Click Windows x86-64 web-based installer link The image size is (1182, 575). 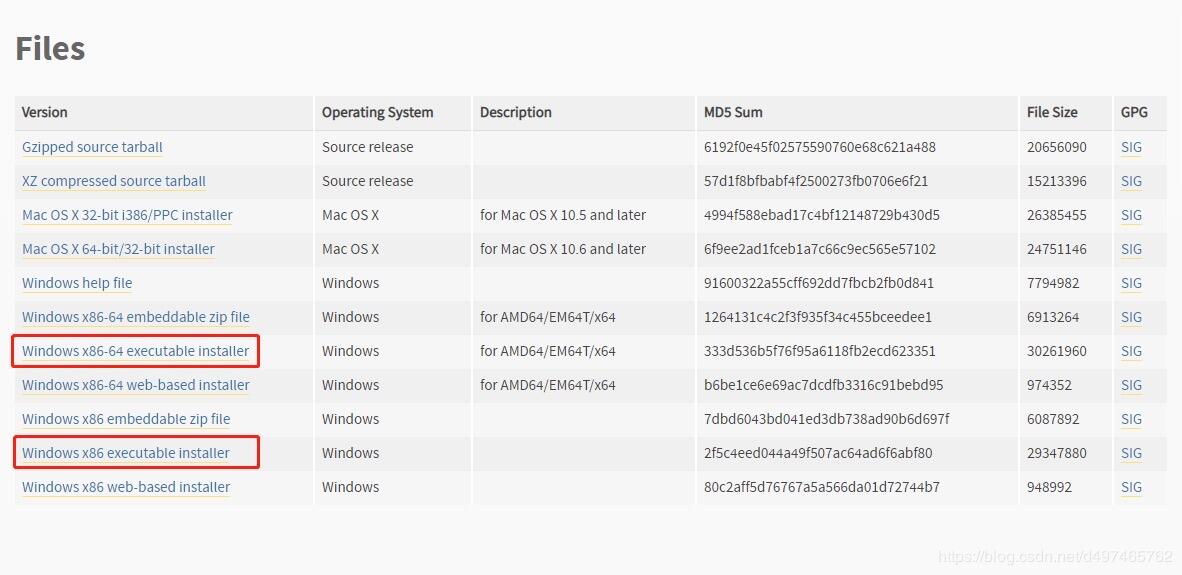pos(136,385)
